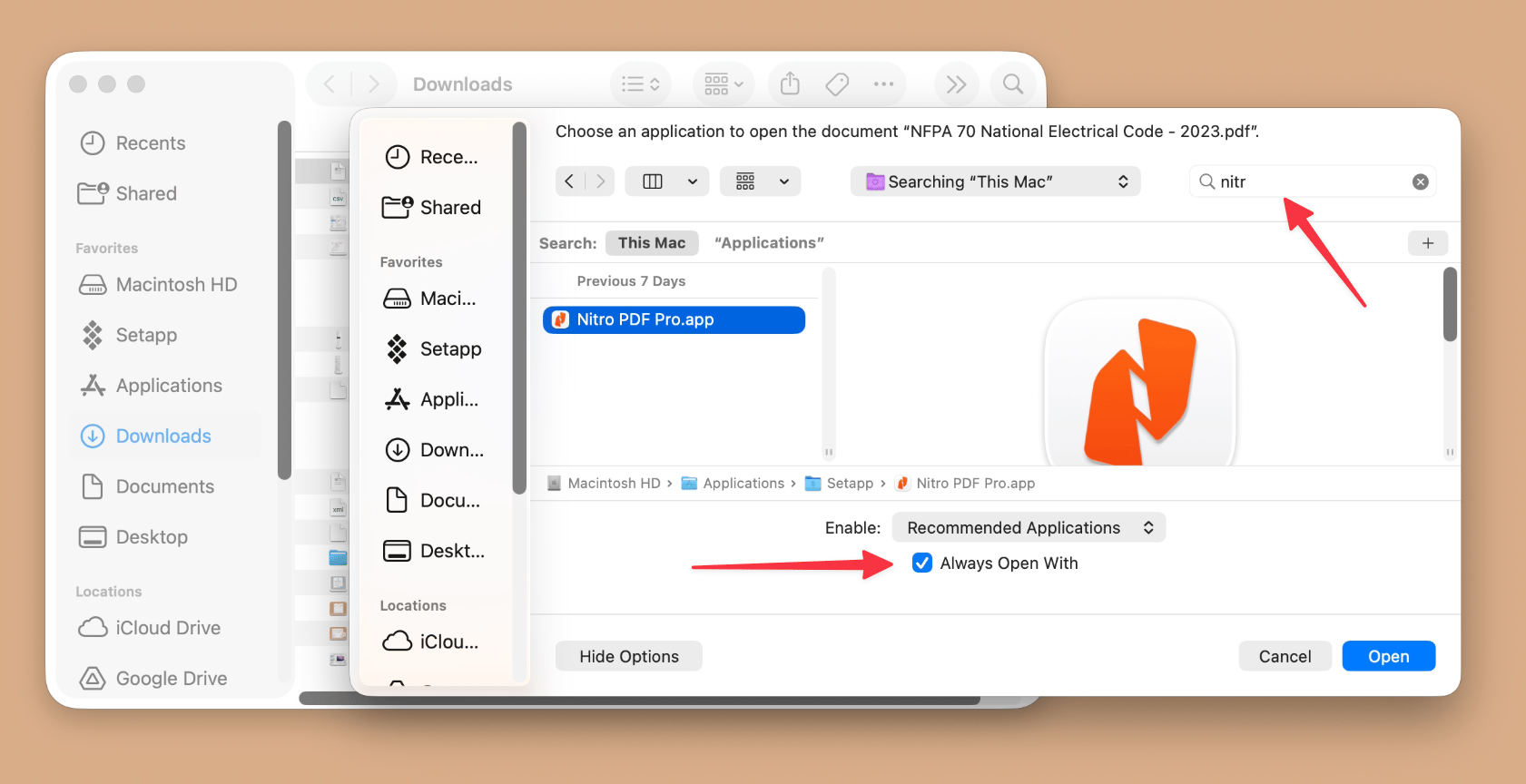Click the Finder Tags button
The width and height of the screenshot is (1526, 784).
point(837,84)
